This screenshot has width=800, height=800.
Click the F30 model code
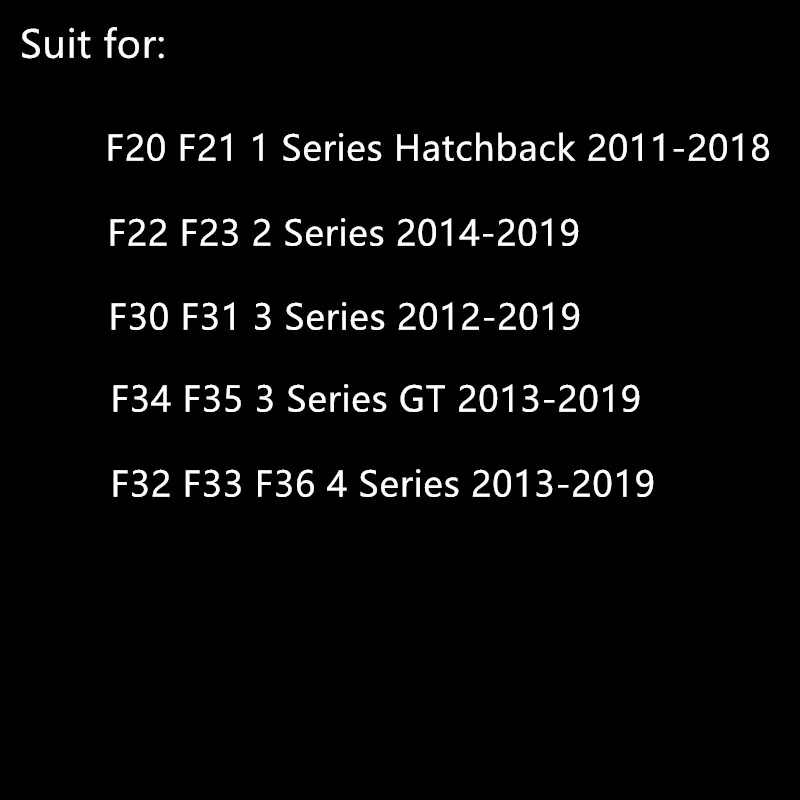tap(140, 318)
